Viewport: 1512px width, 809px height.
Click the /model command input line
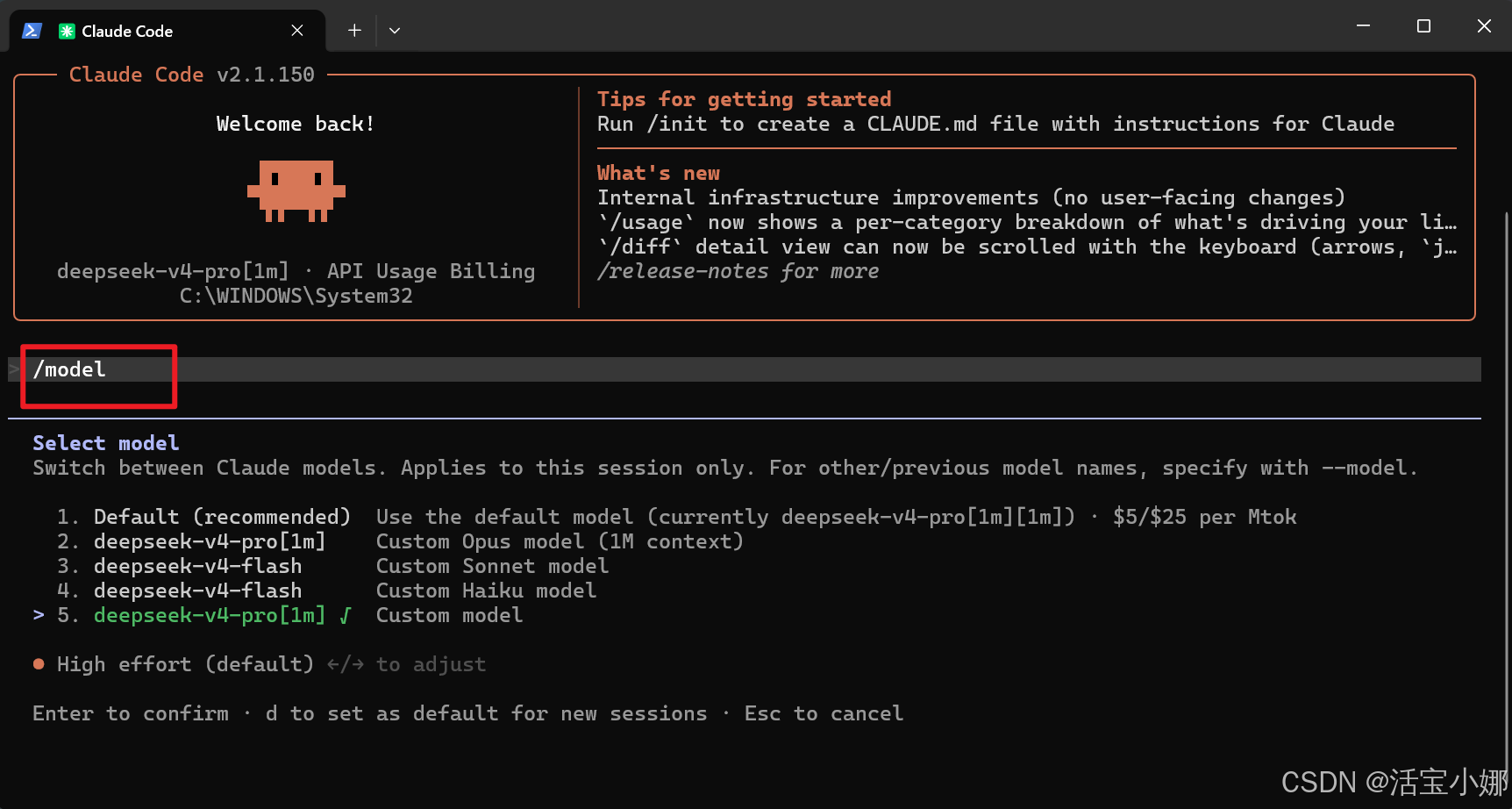pyautogui.click(x=745, y=369)
